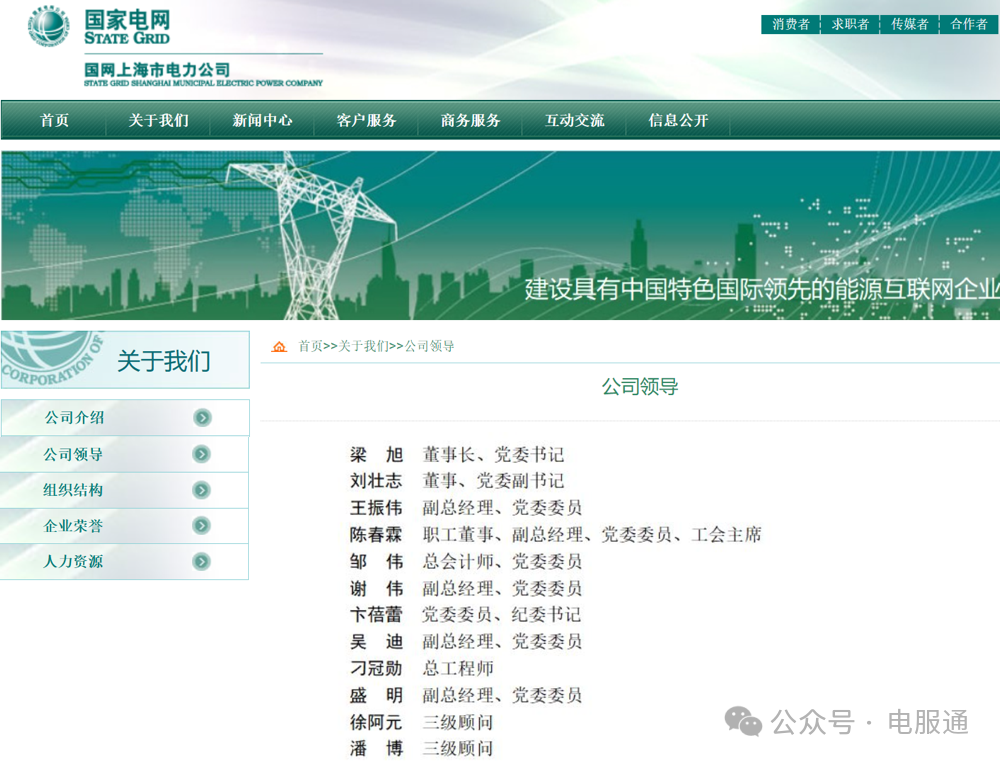The height and width of the screenshot is (762, 1000).
Task: Select the 求职者 top link
Action: (850, 24)
